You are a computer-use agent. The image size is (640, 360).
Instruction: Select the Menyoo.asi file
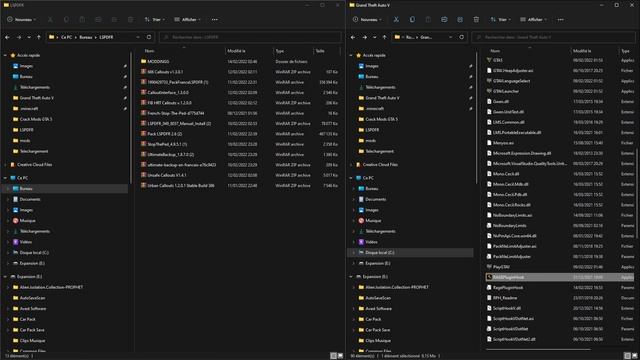point(503,143)
